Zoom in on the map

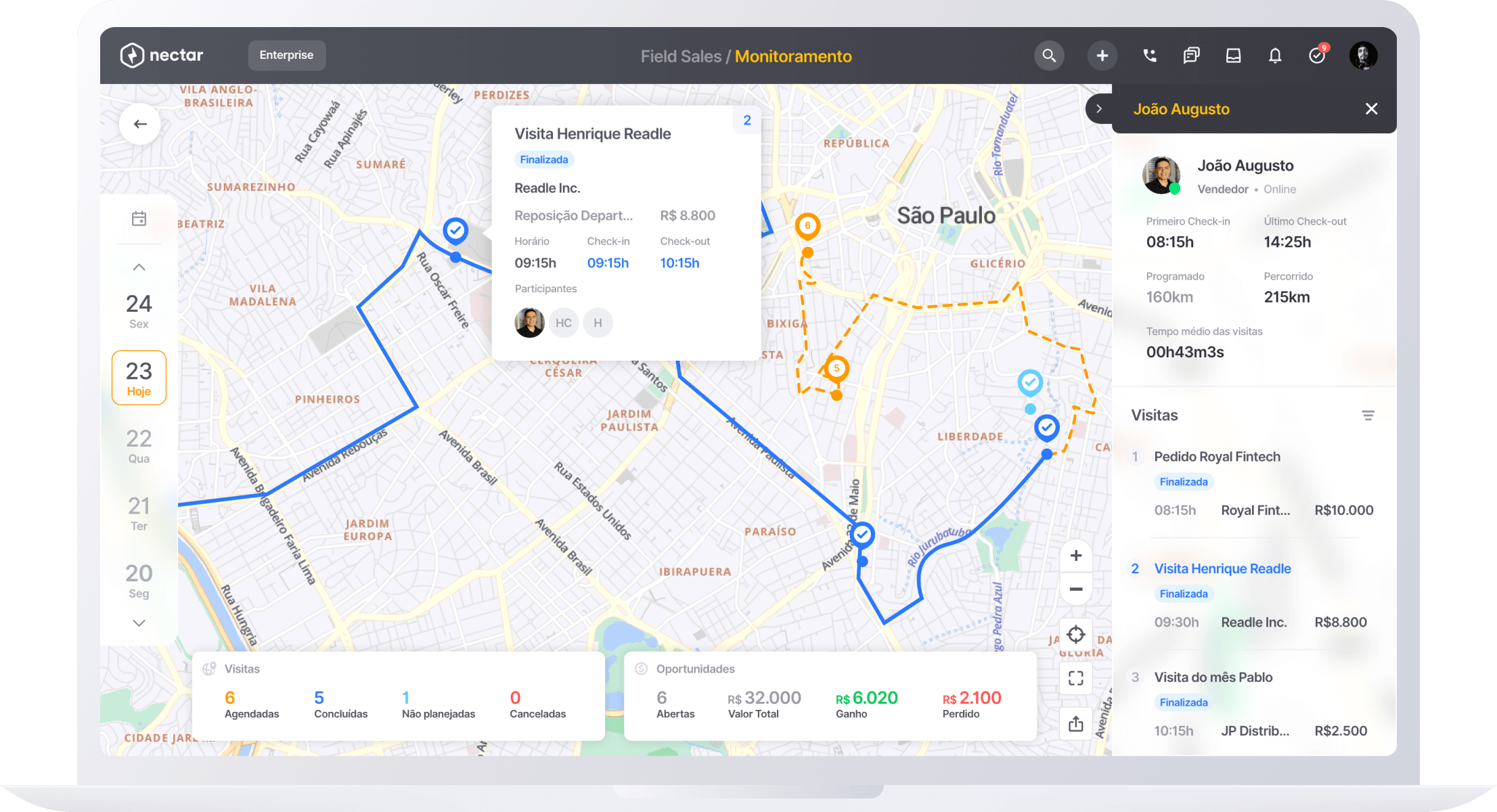[1076, 556]
